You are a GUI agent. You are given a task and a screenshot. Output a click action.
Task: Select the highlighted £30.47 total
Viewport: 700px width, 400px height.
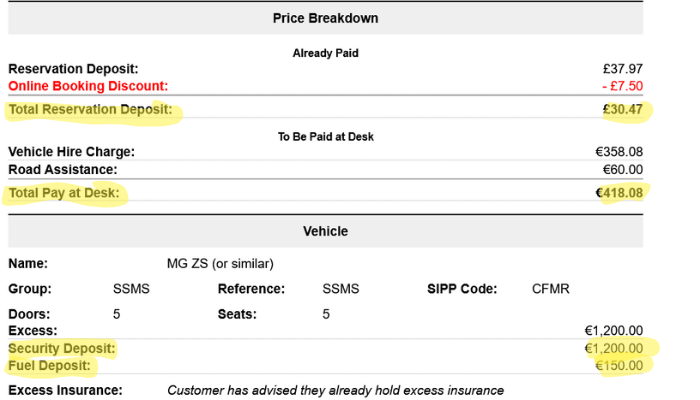pyautogui.click(x=621, y=109)
